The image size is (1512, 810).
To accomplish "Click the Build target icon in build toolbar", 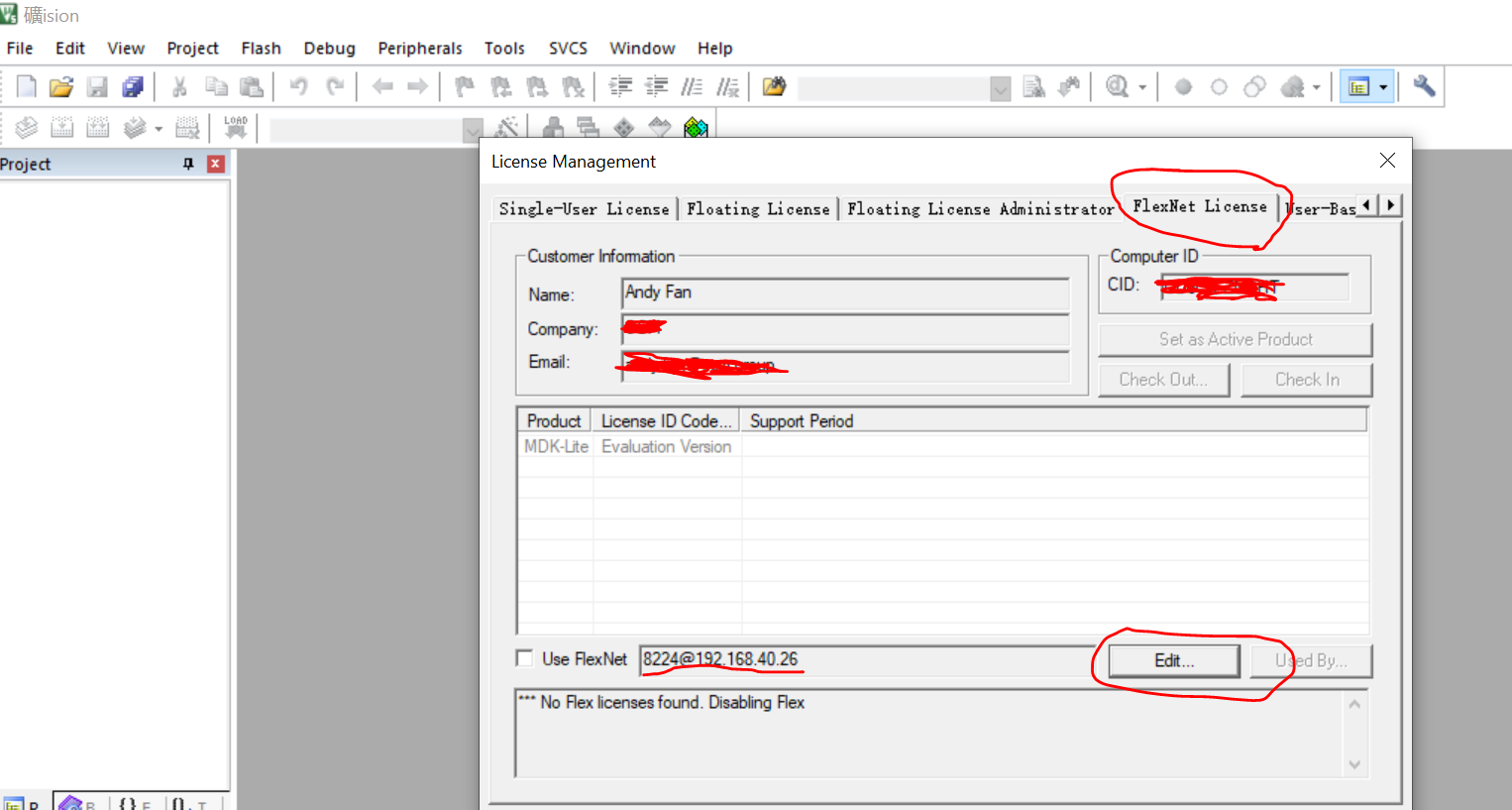I will [62, 128].
